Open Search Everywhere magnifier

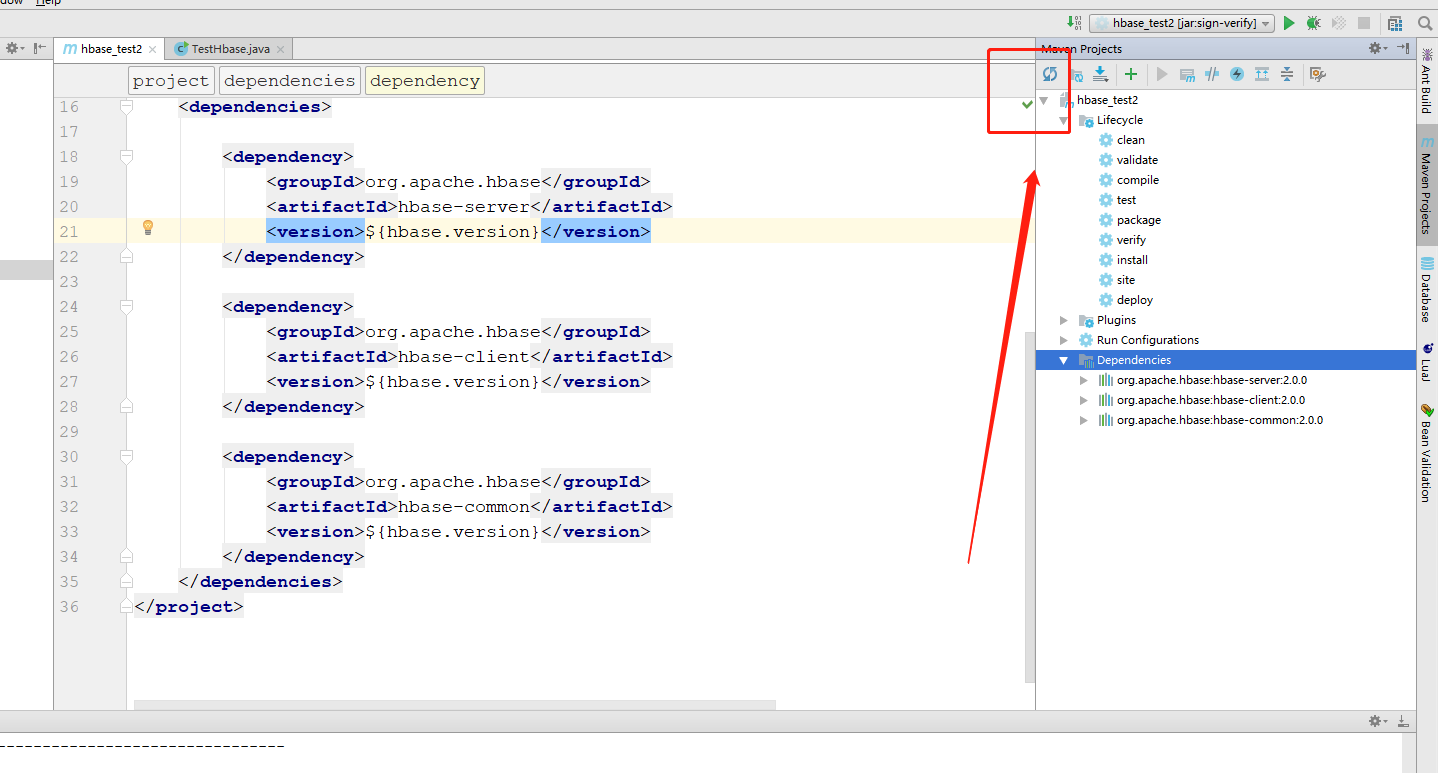coord(1424,23)
